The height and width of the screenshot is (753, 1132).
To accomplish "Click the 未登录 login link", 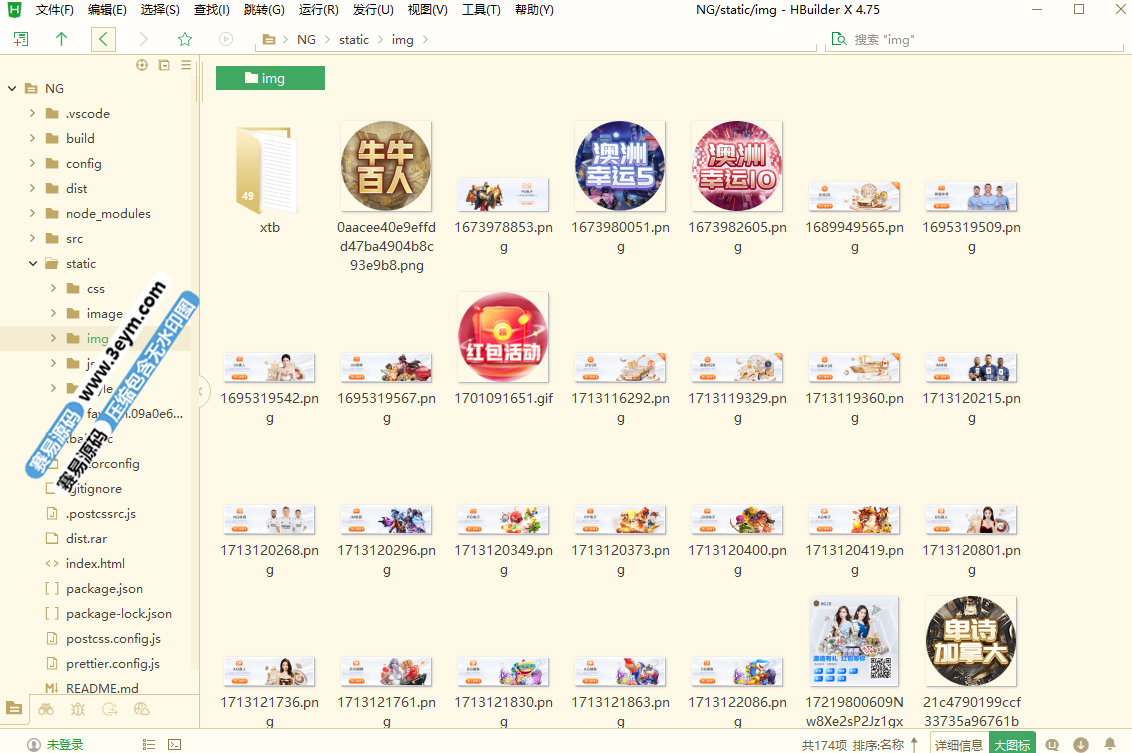I will pos(65,744).
